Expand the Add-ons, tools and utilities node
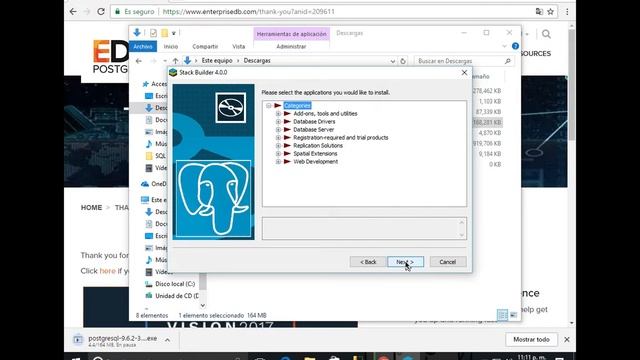Image resolution: width=640 pixels, height=360 pixels. pyautogui.click(x=278, y=114)
